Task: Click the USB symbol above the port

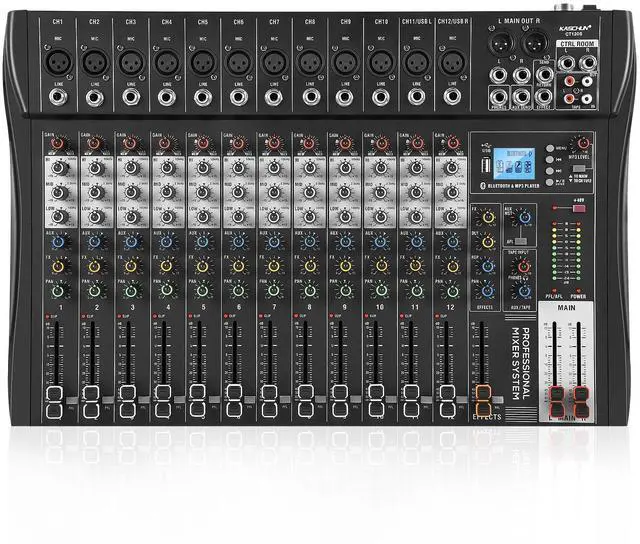Action: click(486, 146)
